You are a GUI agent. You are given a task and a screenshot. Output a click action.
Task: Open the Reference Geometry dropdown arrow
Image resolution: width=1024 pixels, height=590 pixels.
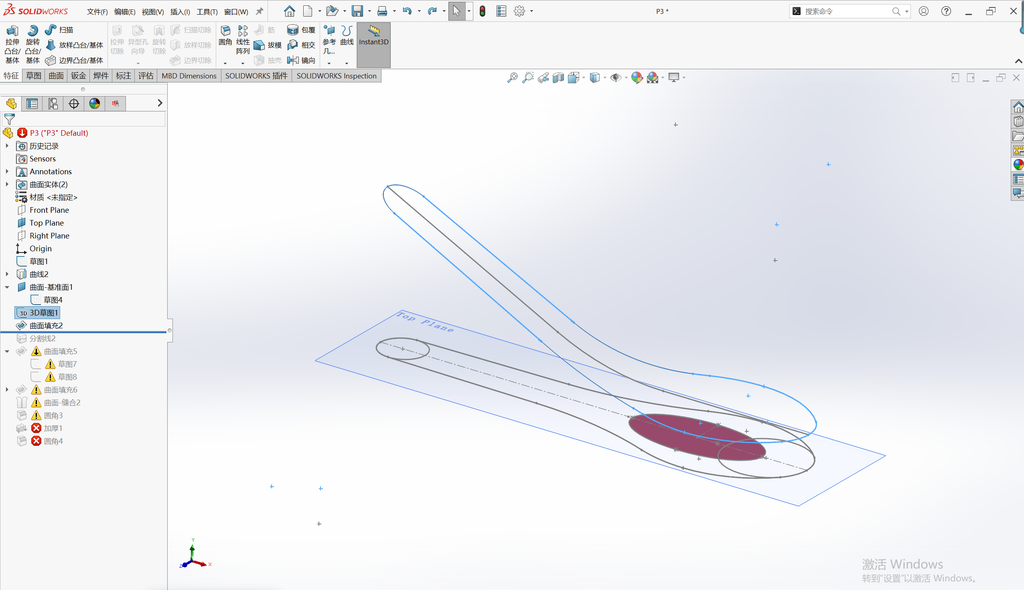pos(329,63)
